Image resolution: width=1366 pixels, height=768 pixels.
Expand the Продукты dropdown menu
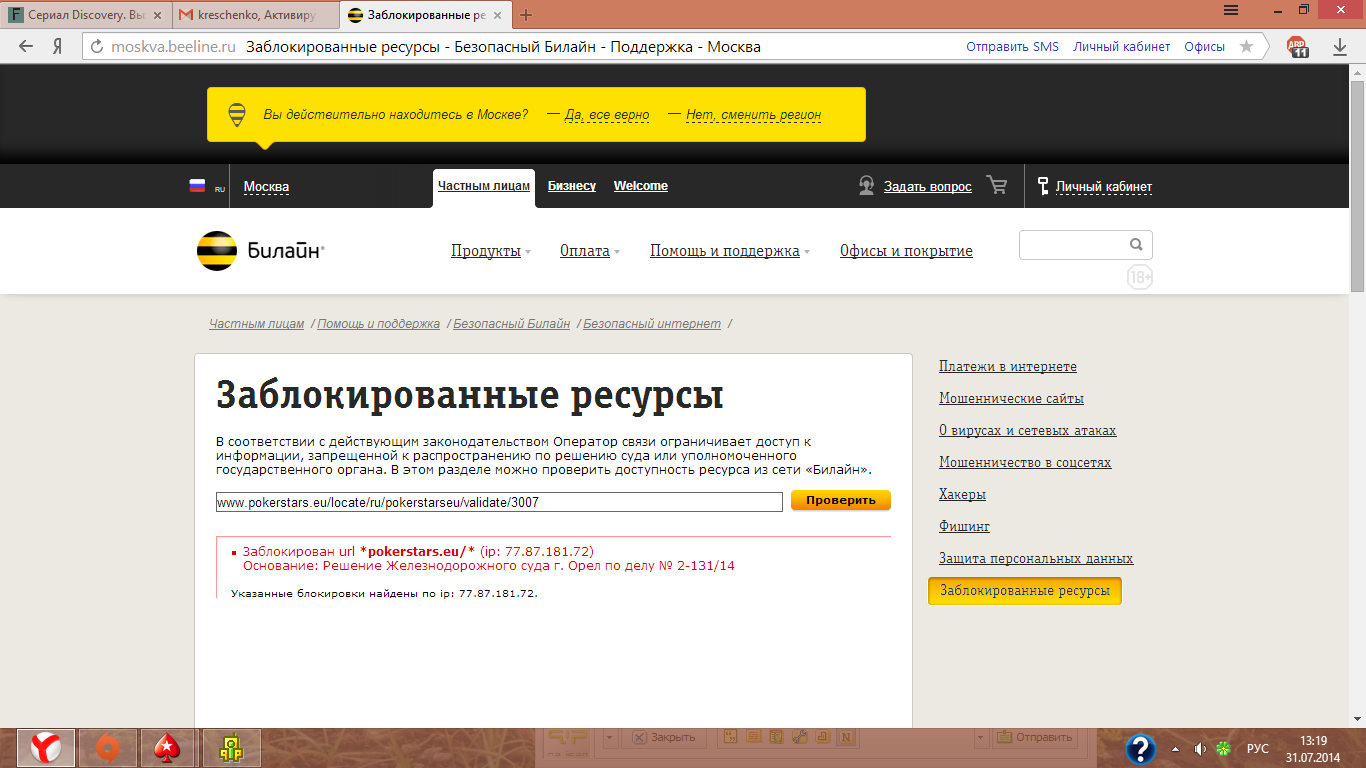490,251
